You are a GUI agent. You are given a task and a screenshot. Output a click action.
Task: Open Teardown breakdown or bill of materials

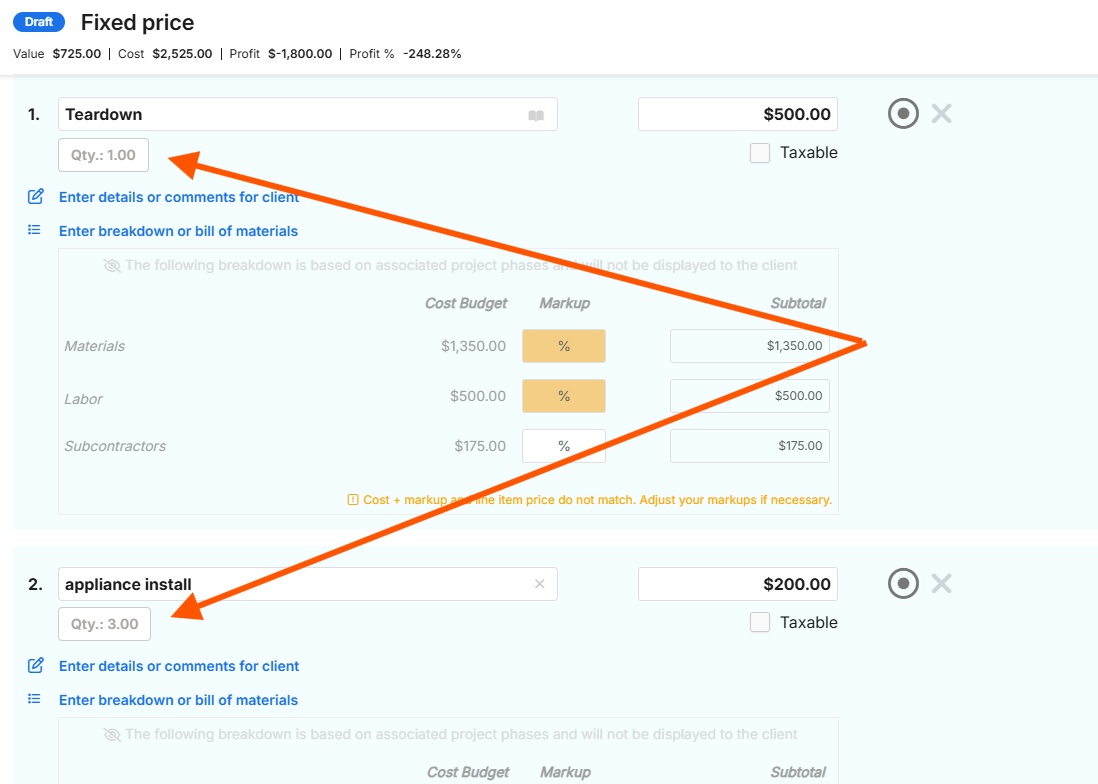[x=178, y=231]
